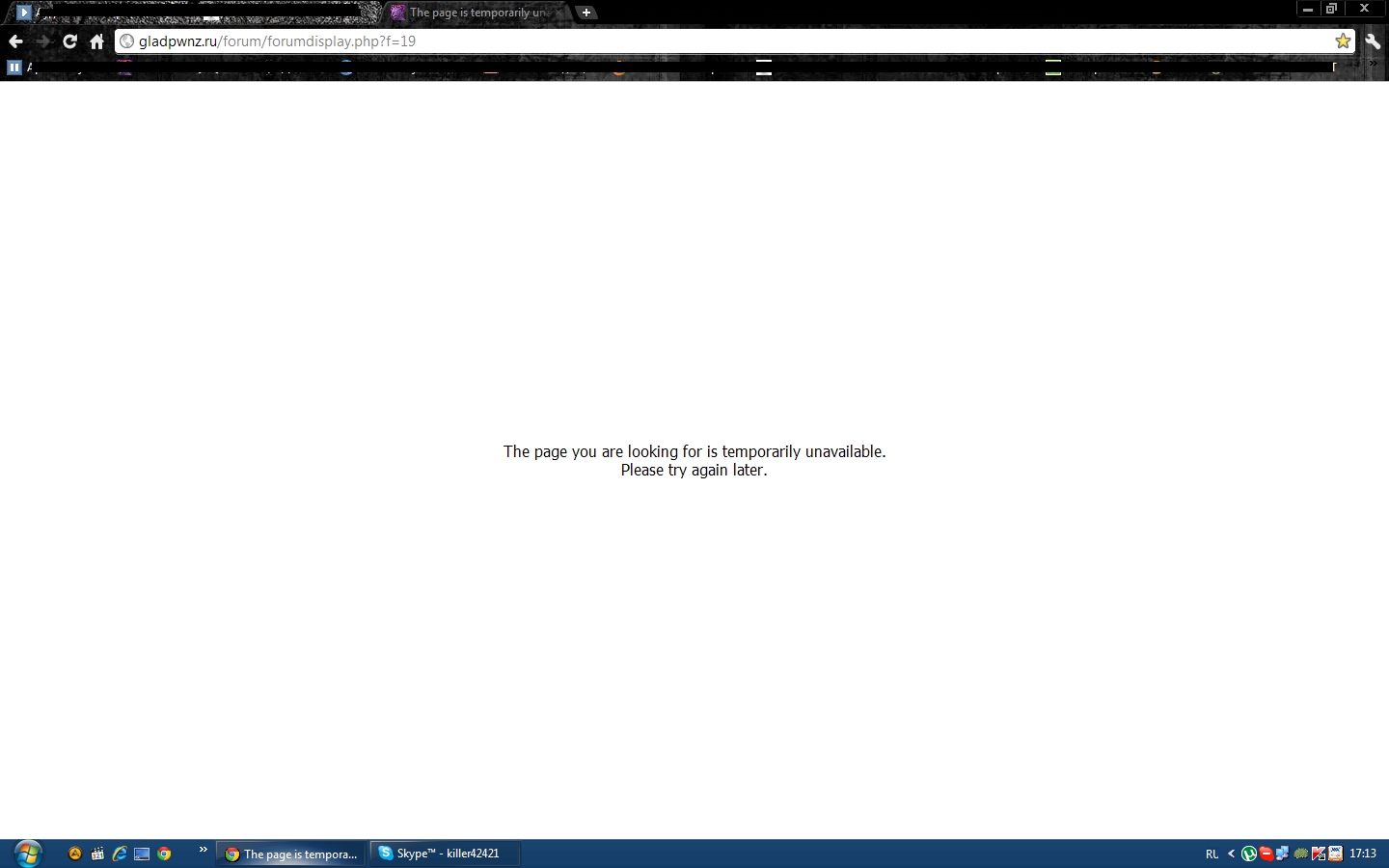Launch the orange quick-launch player icon
This screenshot has width=1389, height=868.
[75, 854]
